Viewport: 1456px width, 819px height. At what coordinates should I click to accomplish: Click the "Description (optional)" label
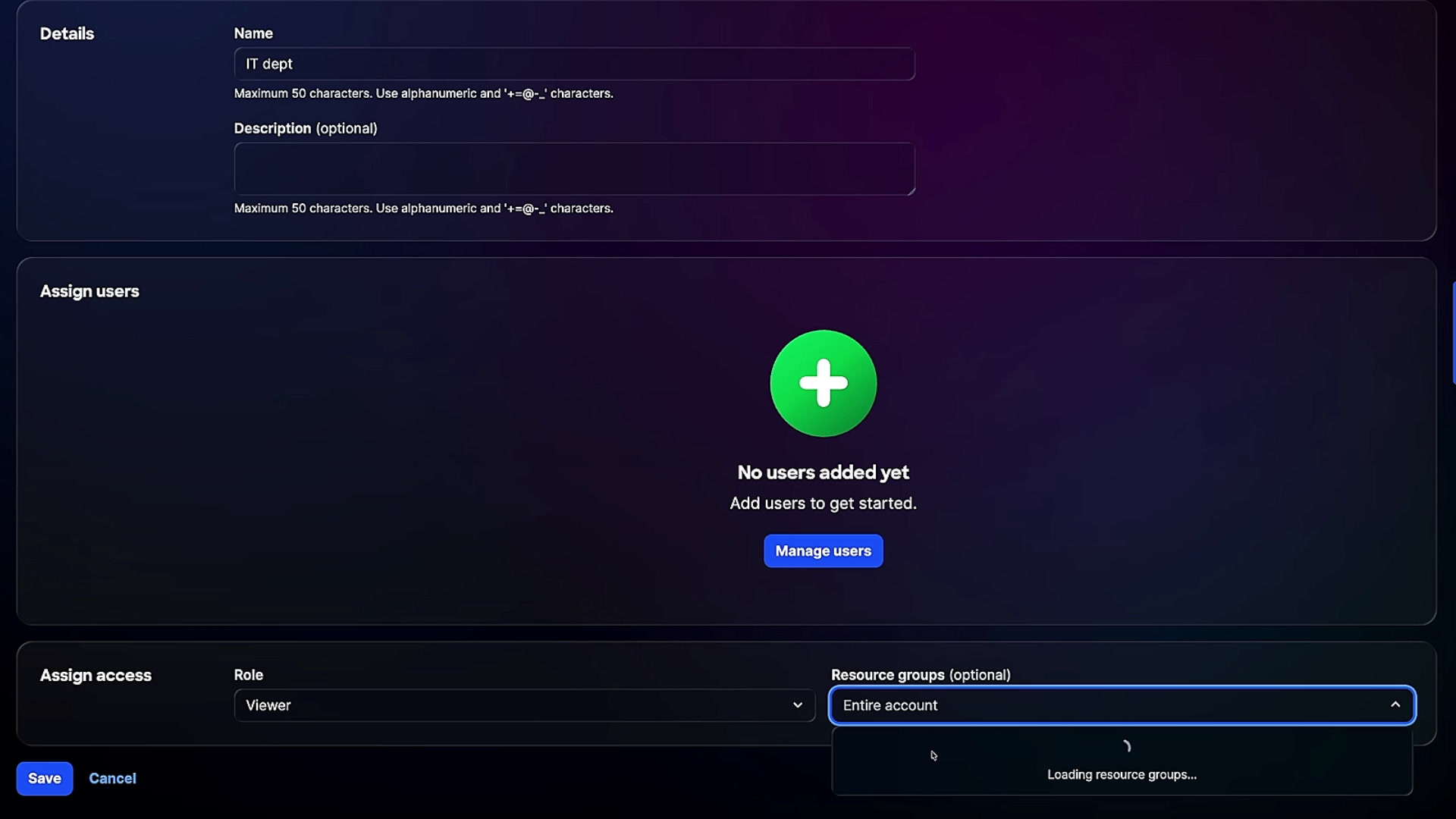305,128
